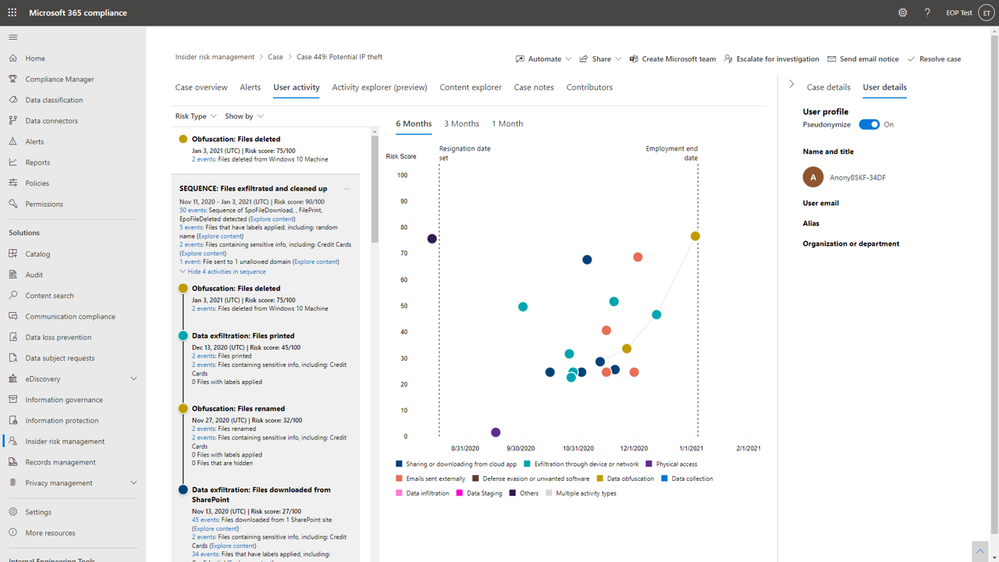
Task: Click Reports chart icon
Action: coord(13,162)
